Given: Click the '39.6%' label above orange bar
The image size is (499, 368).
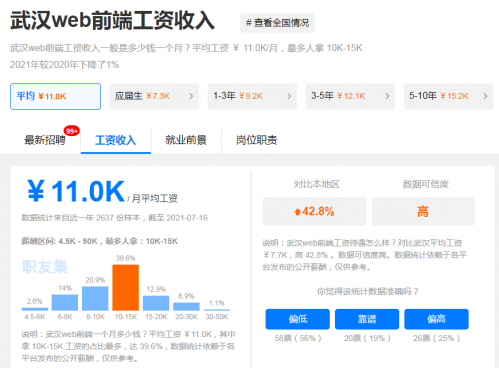Looking at the screenshot, I should pos(125,258).
